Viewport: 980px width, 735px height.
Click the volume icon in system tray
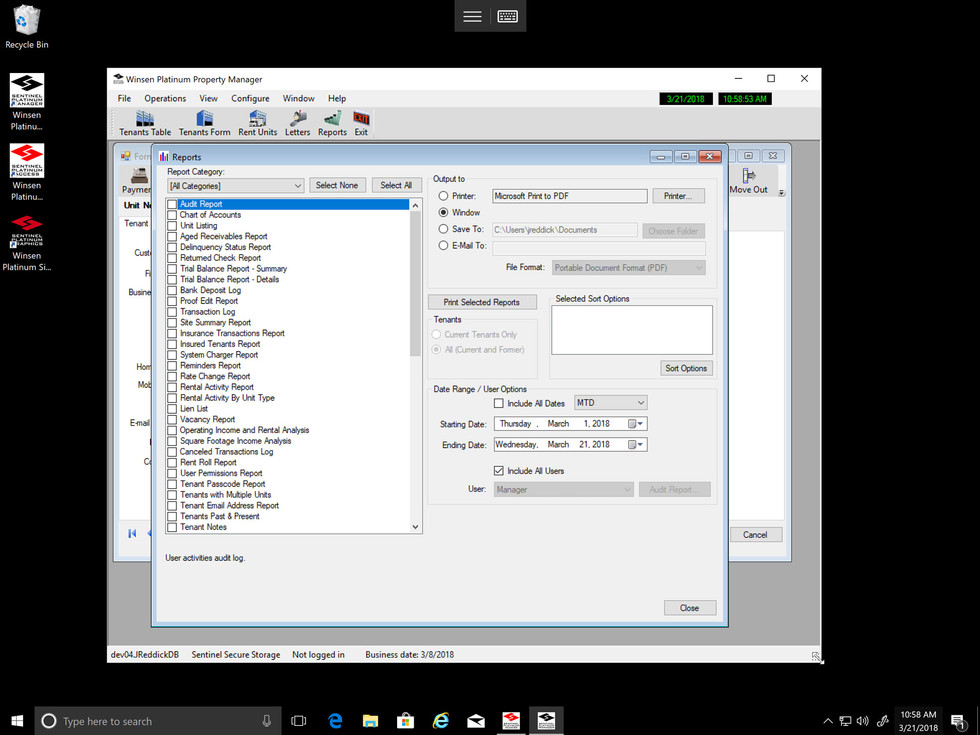click(863, 721)
